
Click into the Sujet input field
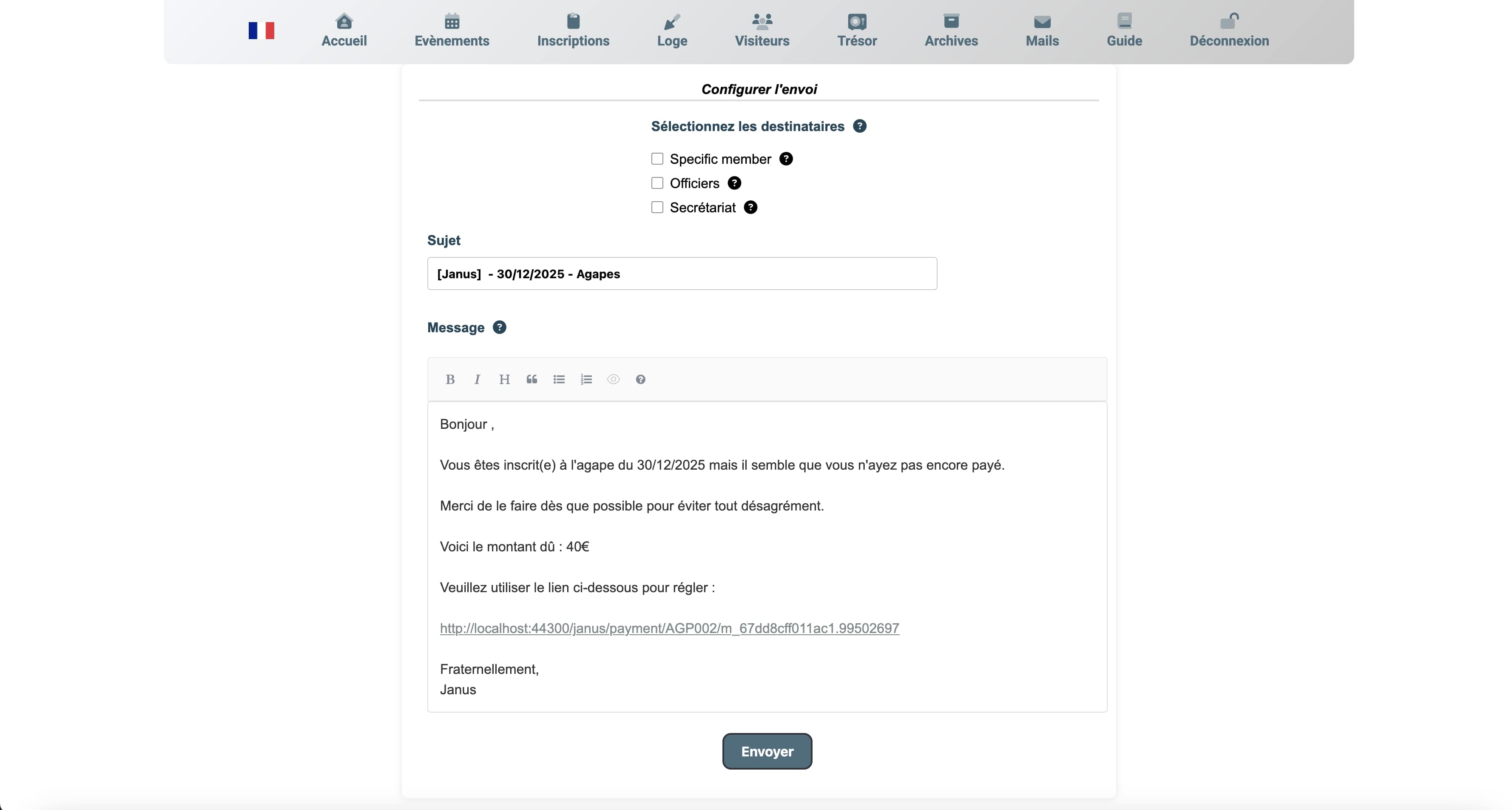tap(682, 274)
